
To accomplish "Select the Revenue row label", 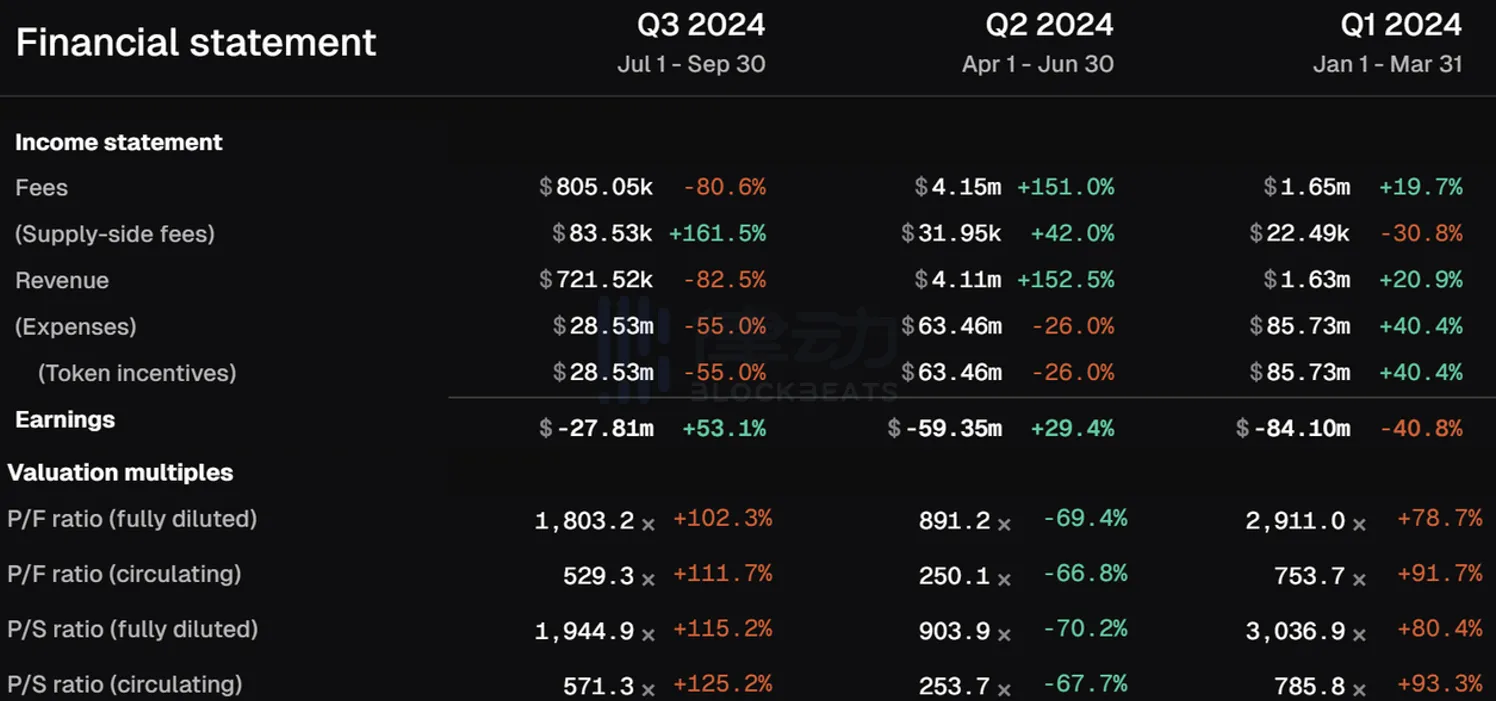I will 62,281.
